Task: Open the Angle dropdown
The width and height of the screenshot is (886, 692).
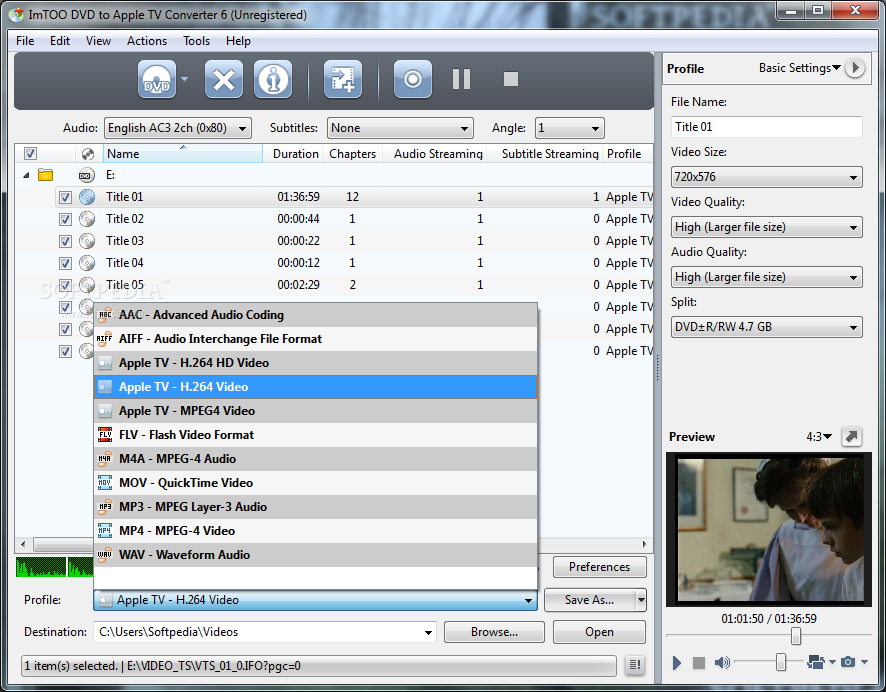Action: 570,128
